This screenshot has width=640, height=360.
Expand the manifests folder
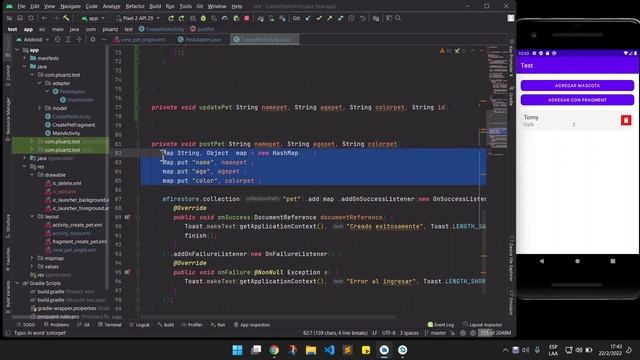pos(24,58)
